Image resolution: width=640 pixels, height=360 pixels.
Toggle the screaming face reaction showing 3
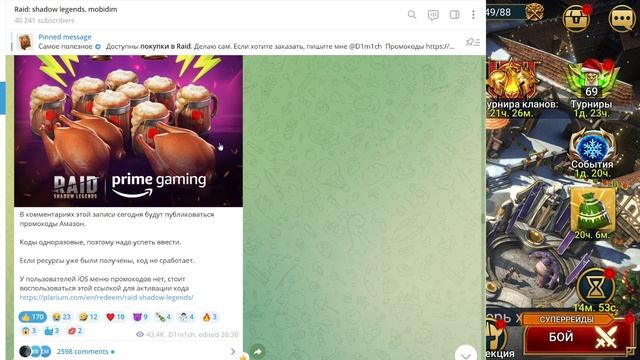(x=29, y=331)
